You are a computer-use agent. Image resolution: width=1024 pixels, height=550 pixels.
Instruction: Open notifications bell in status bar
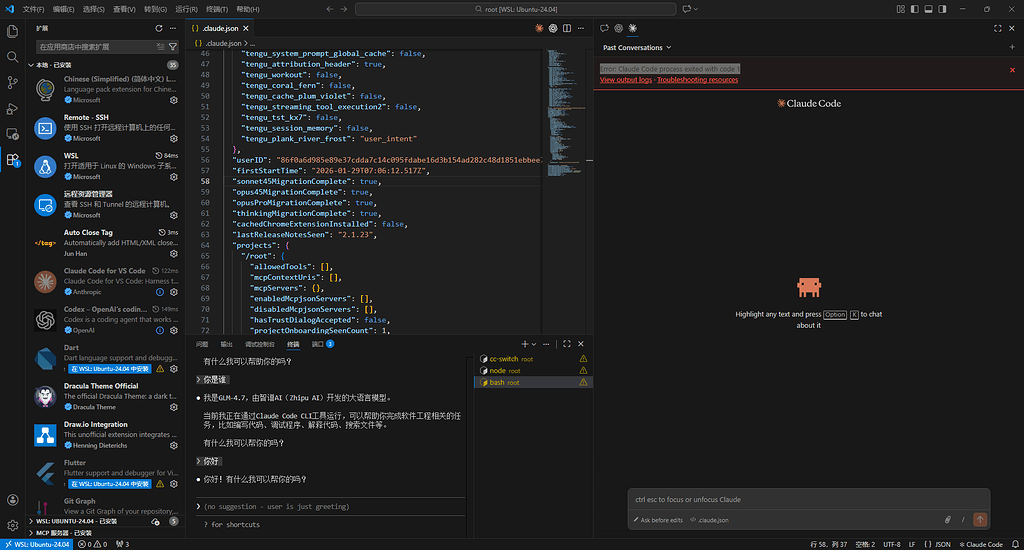tap(1015, 544)
